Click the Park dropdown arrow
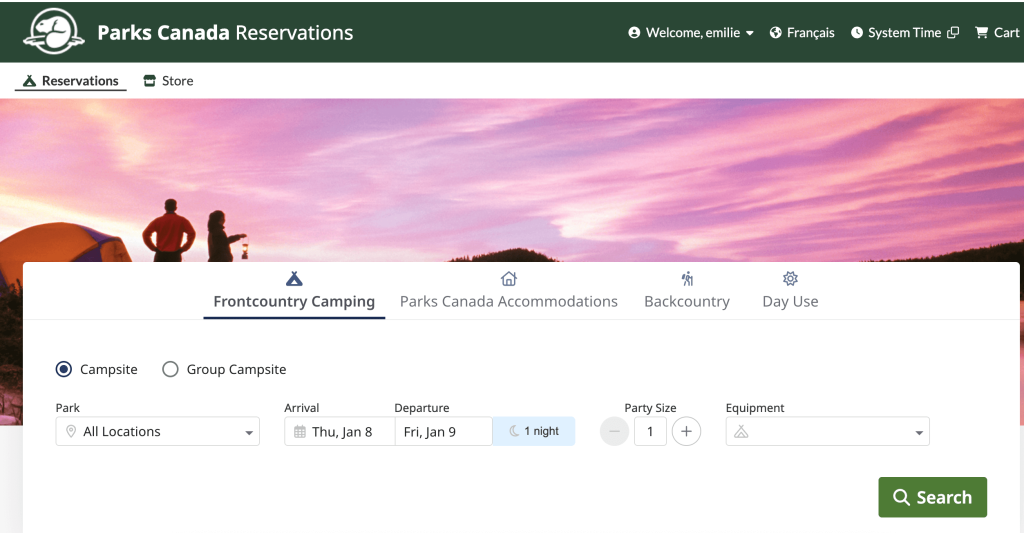Screen dimensions: 1024x533 coord(249,432)
